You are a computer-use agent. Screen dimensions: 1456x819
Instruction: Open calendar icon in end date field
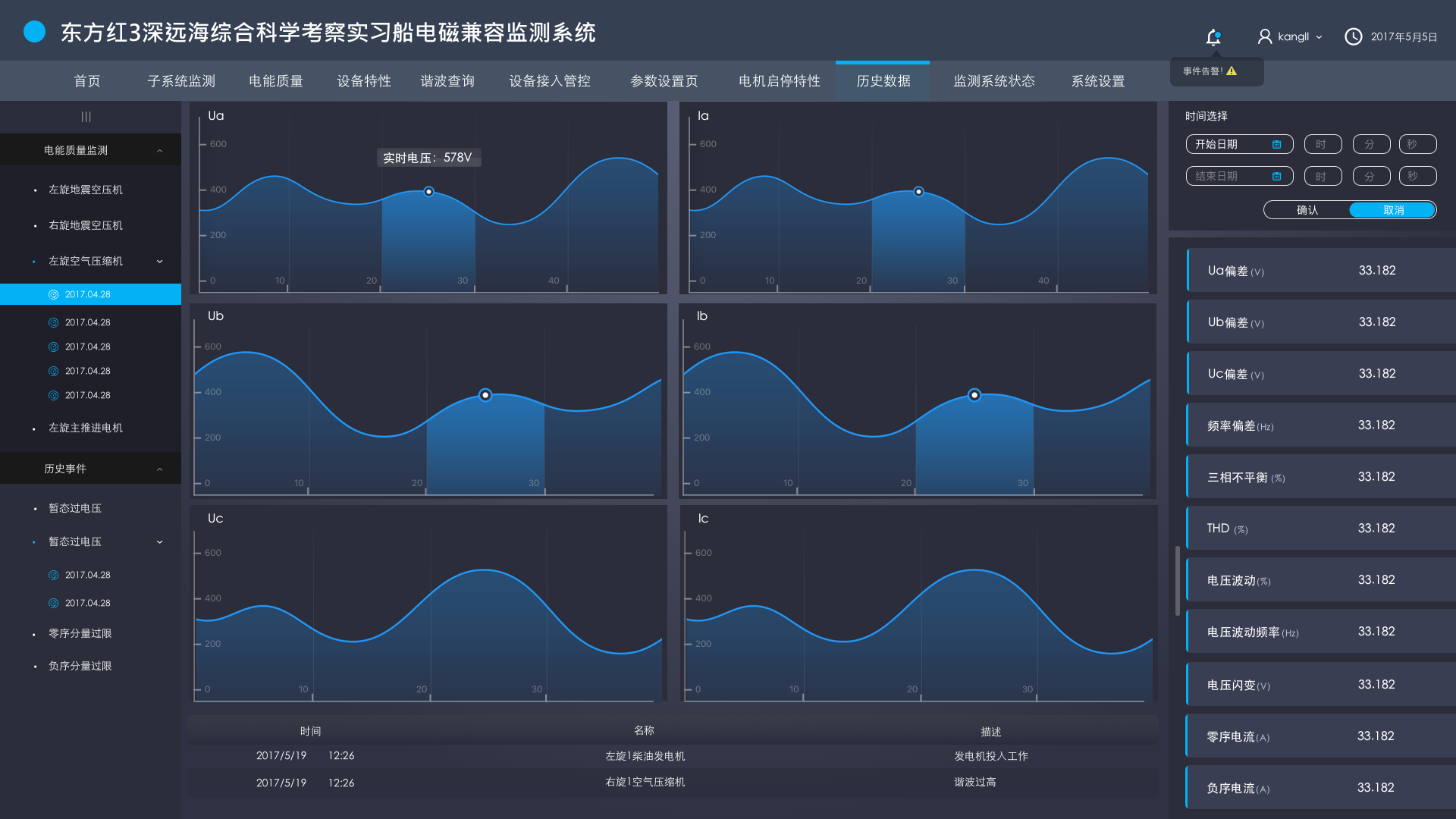(x=1277, y=176)
